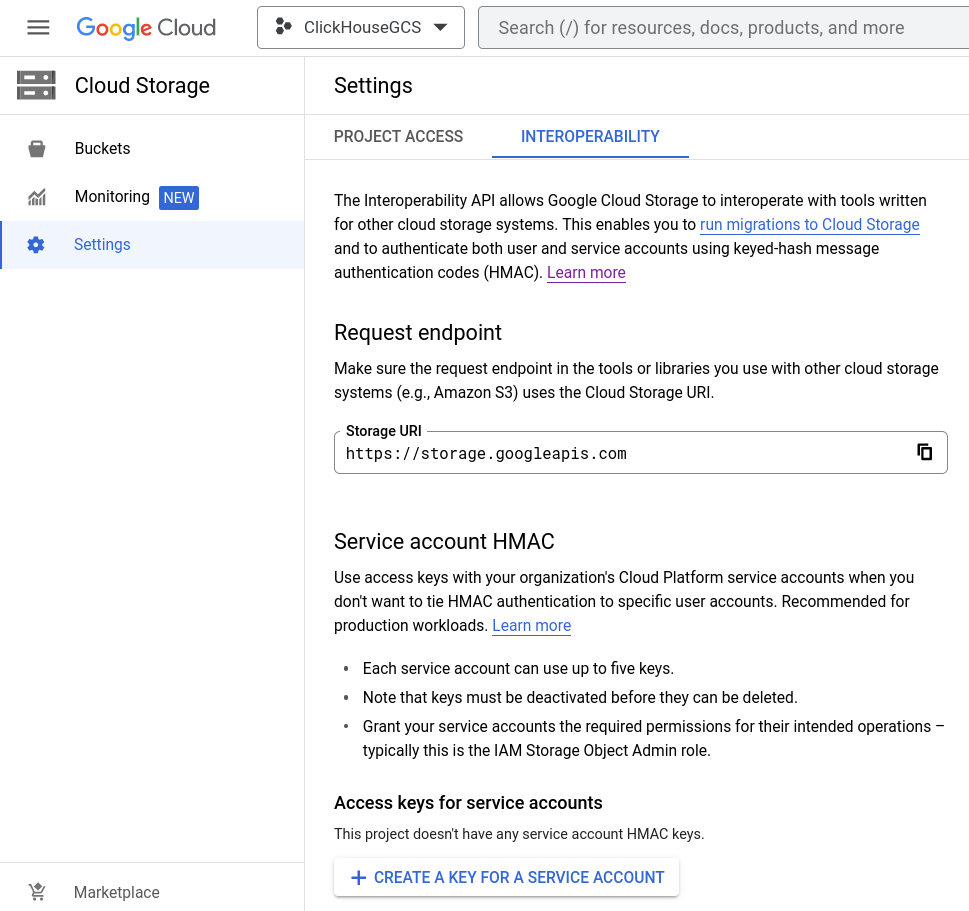969x911 pixels.
Task: Click the Interoperability Learn more link
Action: click(x=586, y=272)
